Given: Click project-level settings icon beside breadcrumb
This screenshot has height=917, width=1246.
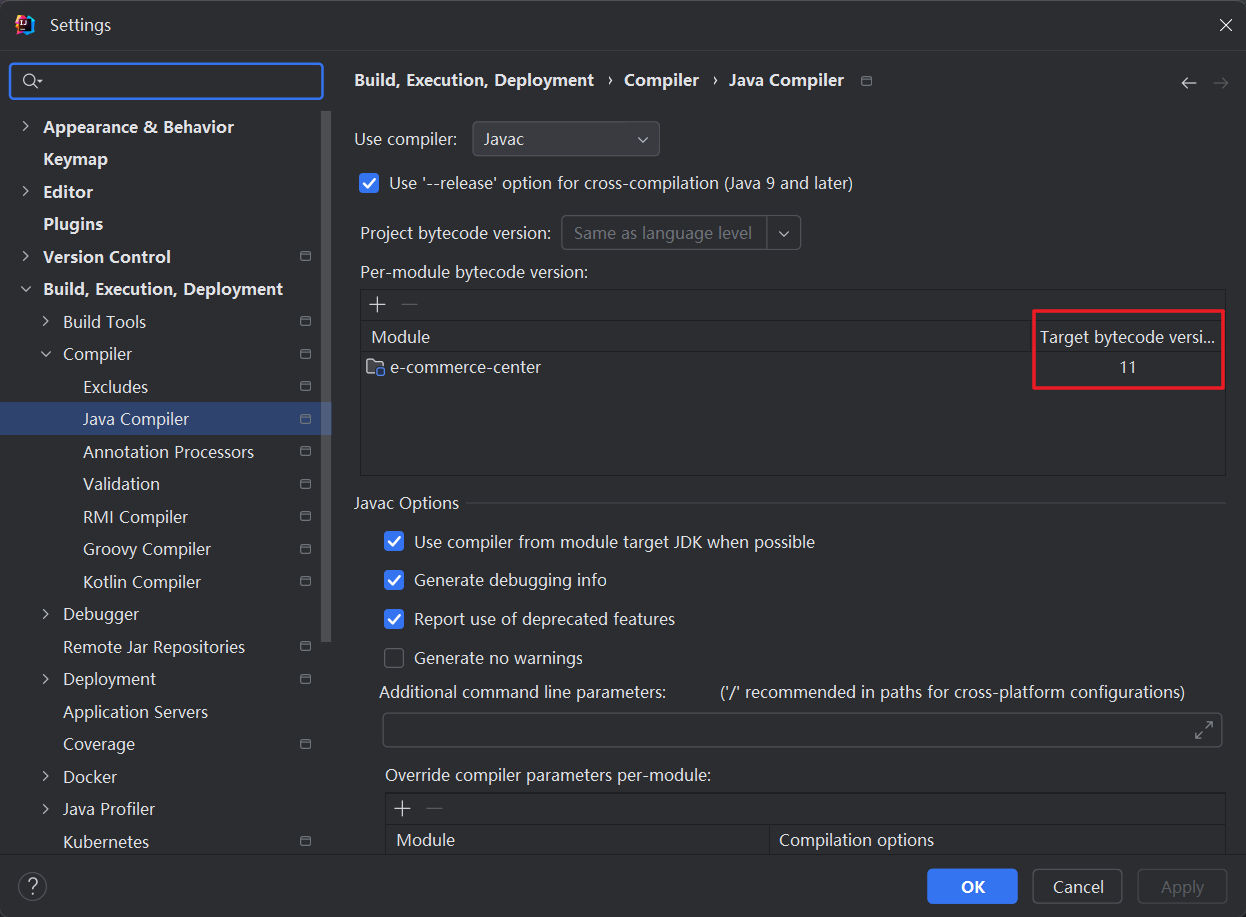Looking at the screenshot, I should point(866,81).
